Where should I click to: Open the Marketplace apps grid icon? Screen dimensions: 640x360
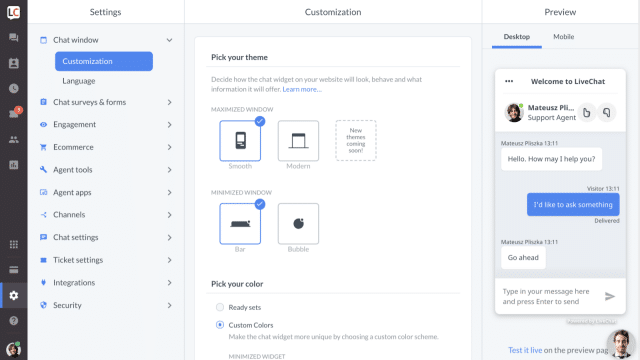click(x=13, y=244)
